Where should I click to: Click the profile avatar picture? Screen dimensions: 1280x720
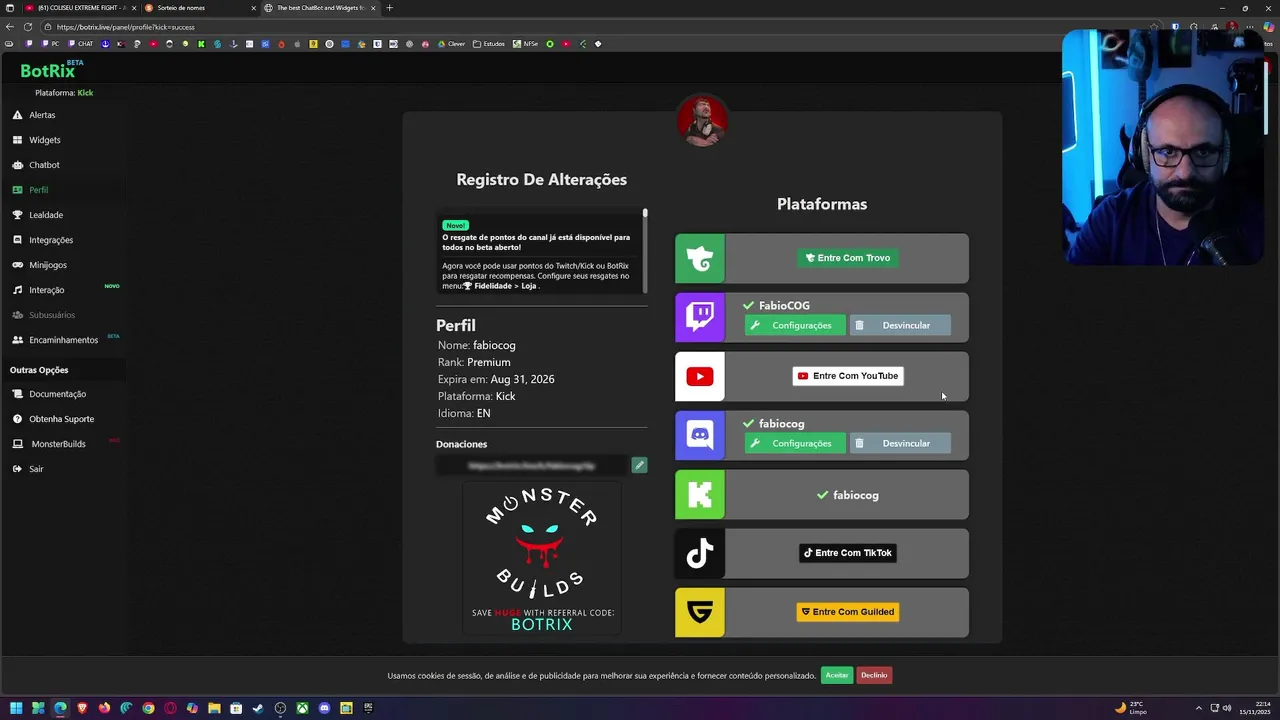point(702,120)
